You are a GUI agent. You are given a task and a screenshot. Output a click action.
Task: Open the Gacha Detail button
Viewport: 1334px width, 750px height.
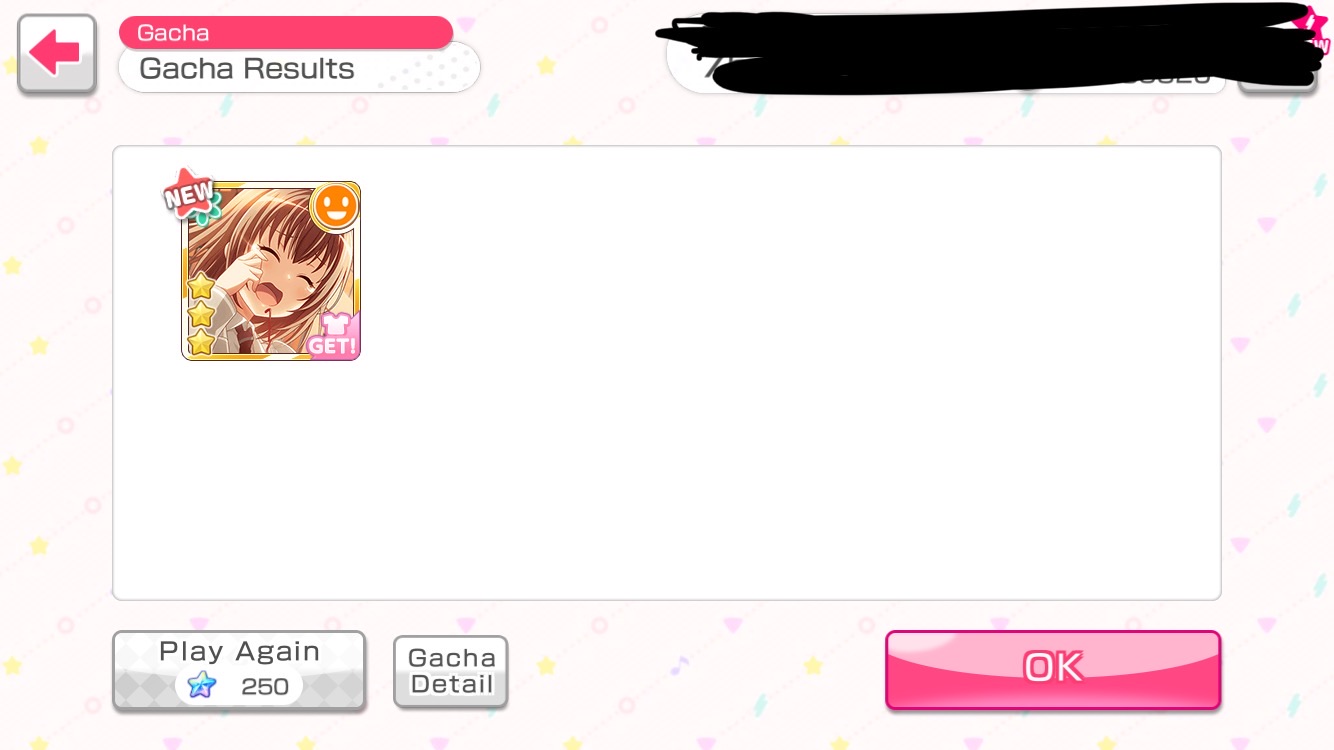pyautogui.click(x=451, y=671)
